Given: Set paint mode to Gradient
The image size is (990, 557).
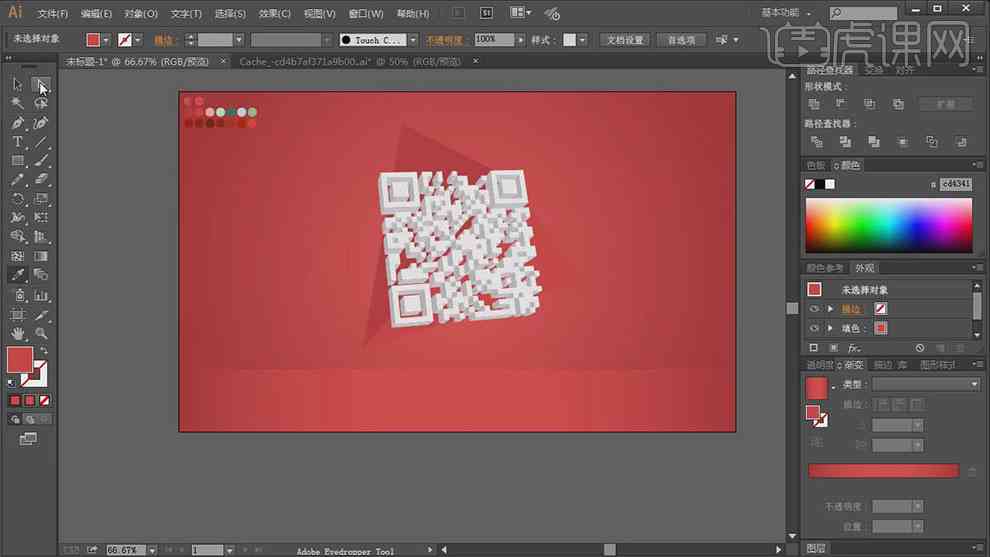Looking at the screenshot, I should [x=30, y=400].
